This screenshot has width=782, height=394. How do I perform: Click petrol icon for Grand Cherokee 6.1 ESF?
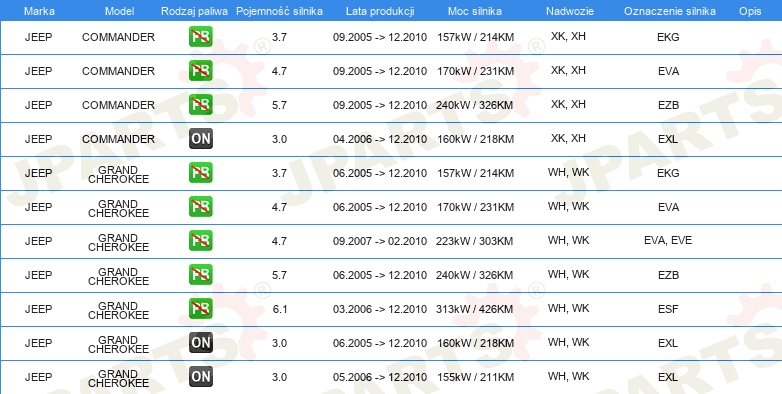(201, 309)
